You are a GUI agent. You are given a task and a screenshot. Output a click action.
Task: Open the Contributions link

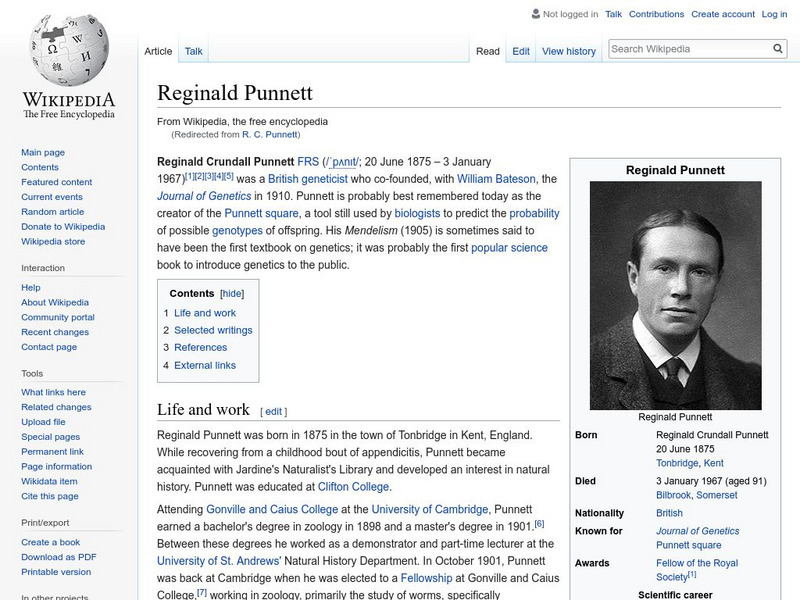[656, 14]
